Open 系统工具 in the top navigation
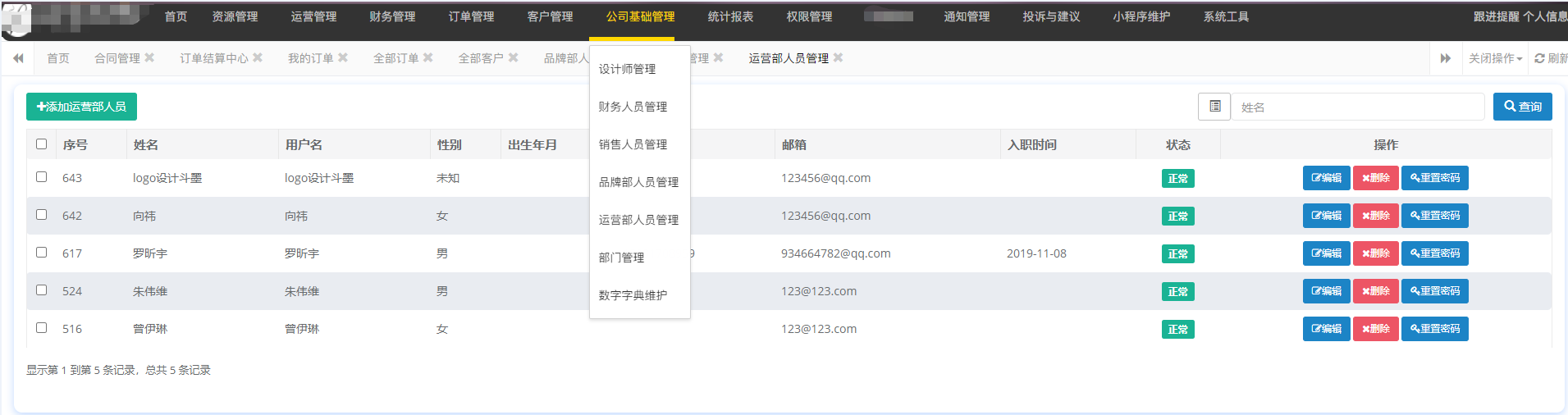1568x415 pixels. click(1226, 16)
